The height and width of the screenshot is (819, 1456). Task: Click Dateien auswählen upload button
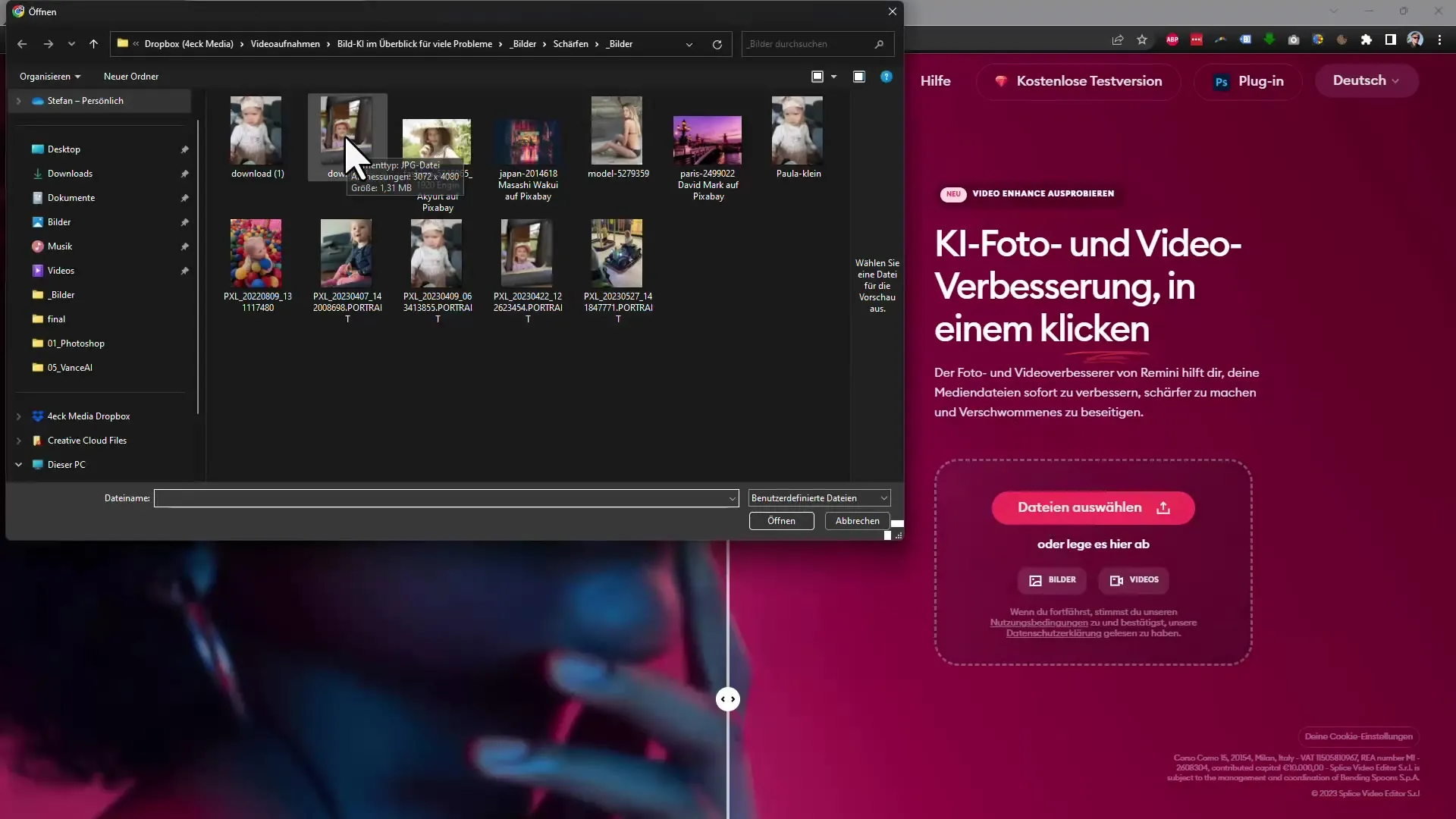(x=1093, y=508)
